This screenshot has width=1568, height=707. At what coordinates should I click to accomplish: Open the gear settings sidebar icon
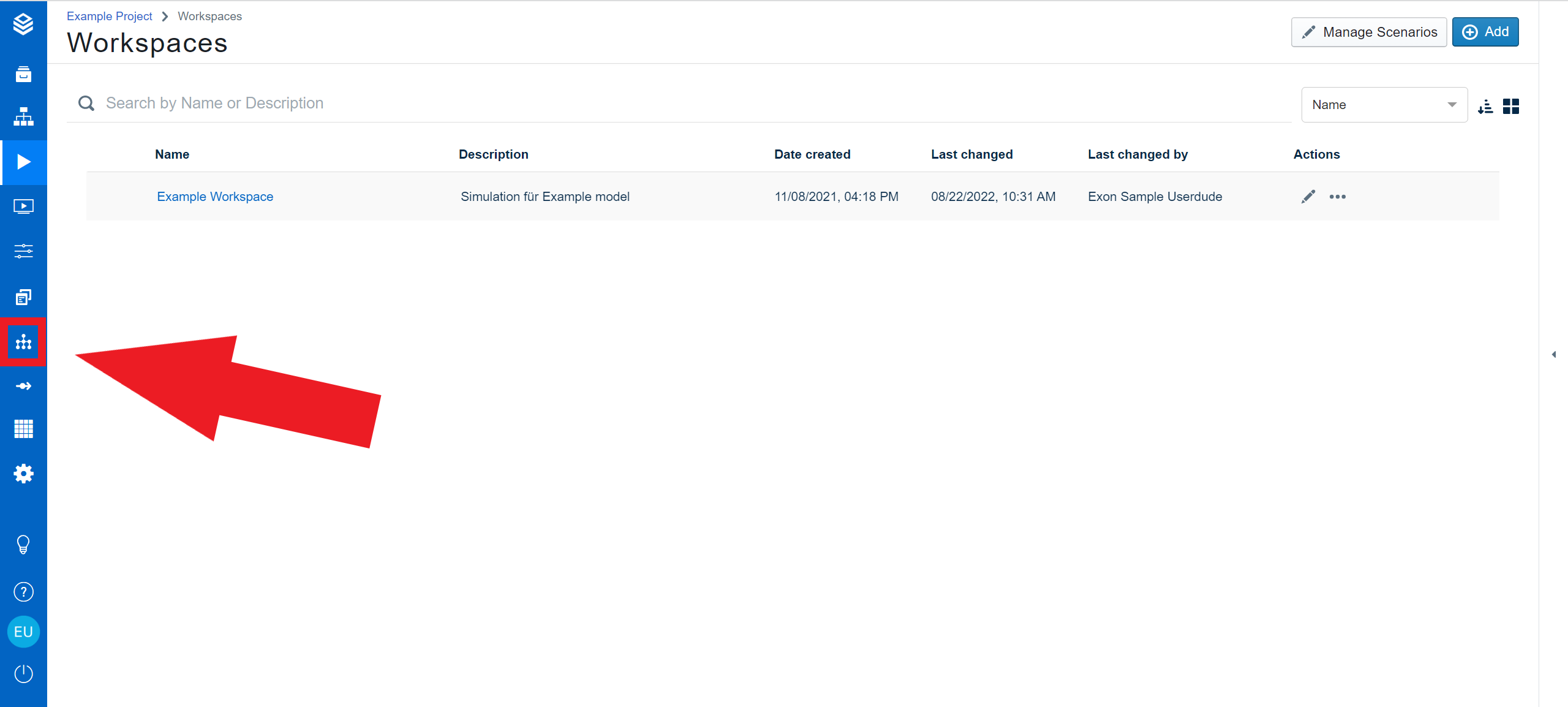[x=23, y=474]
